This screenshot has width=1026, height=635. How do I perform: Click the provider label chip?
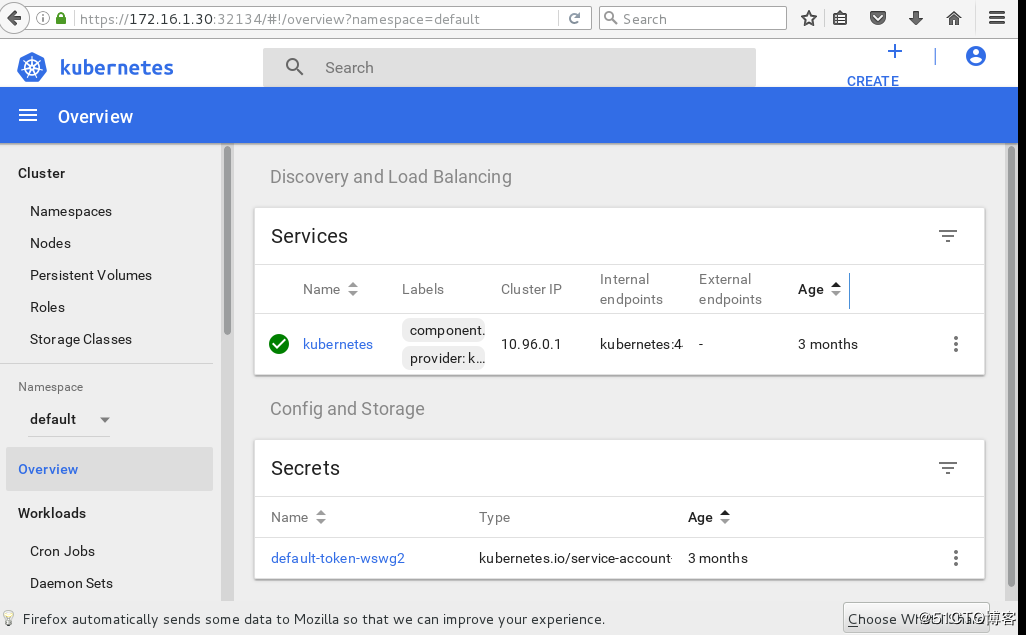(x=444, y=358)
